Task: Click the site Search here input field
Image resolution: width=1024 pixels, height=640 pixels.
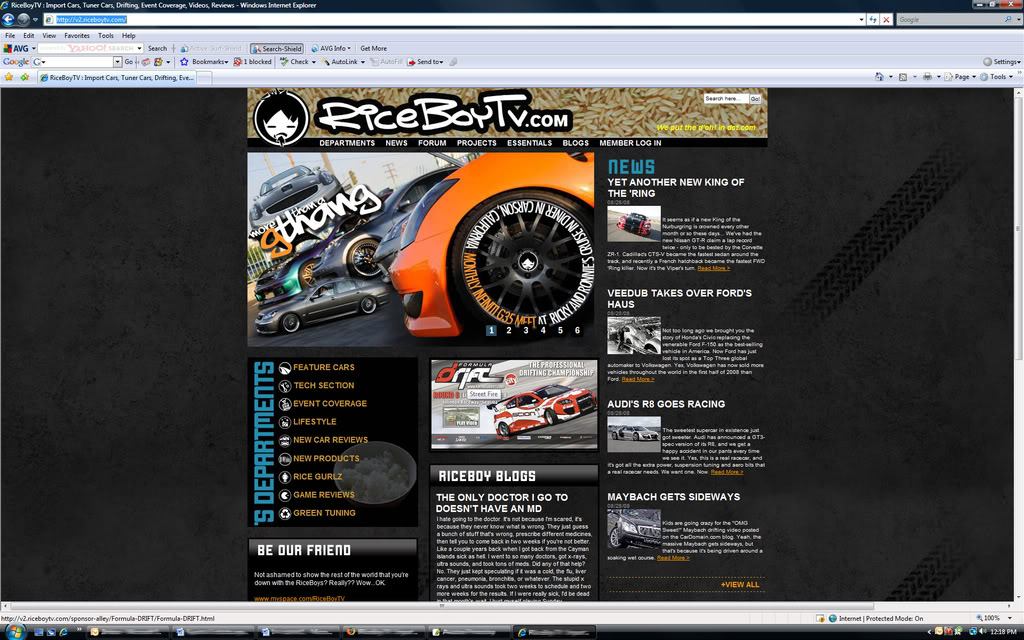Action: 726,99
